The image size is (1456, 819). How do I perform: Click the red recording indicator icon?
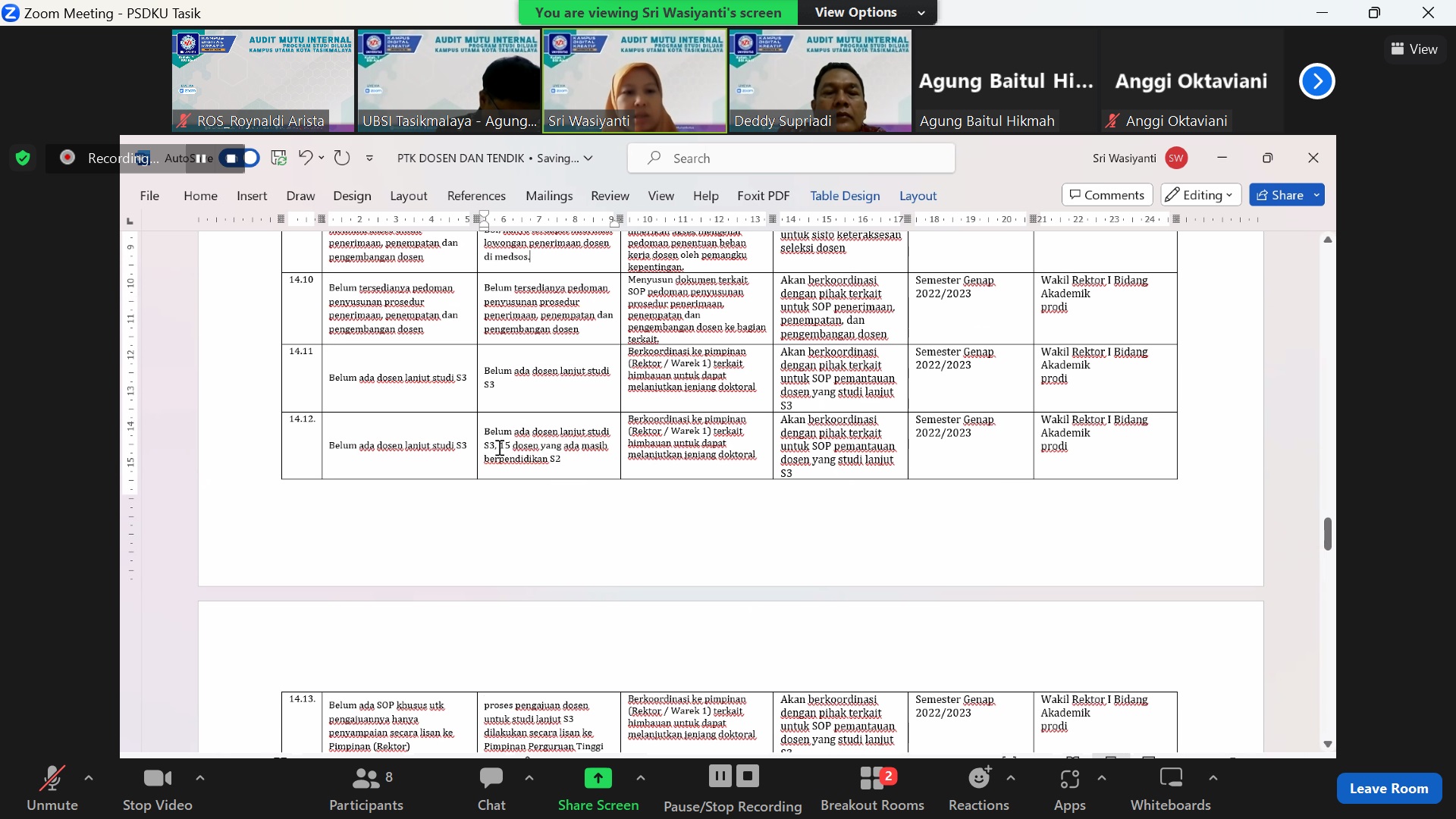click(x=67, y=157)
